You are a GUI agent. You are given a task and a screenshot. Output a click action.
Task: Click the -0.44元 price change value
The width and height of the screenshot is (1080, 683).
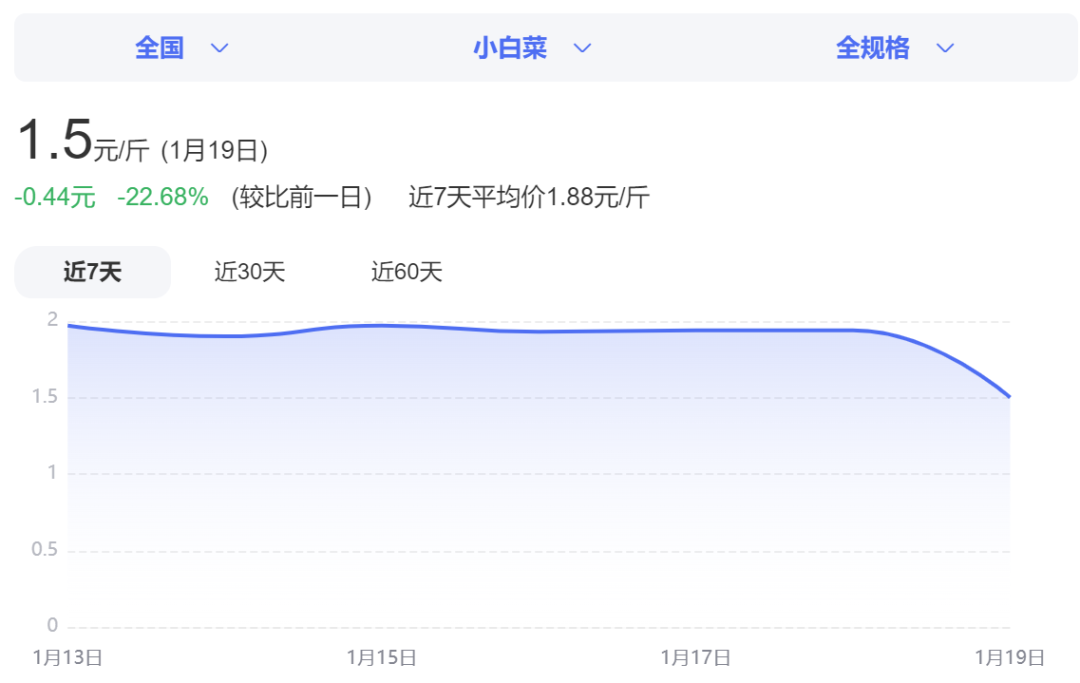[x=55, y=197]
